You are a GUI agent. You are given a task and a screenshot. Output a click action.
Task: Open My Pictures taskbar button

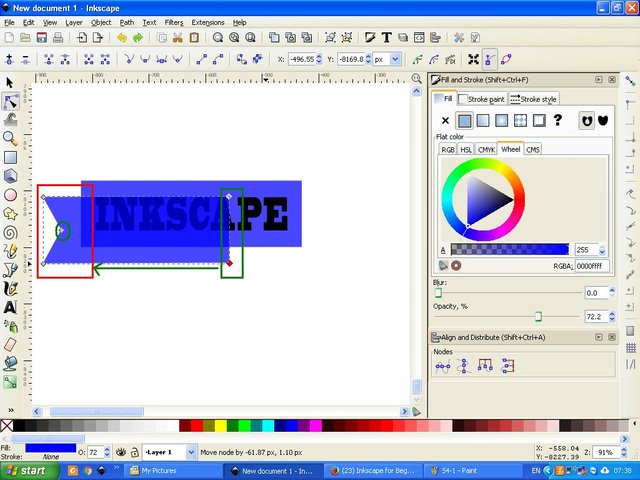(x=173, y=471)
